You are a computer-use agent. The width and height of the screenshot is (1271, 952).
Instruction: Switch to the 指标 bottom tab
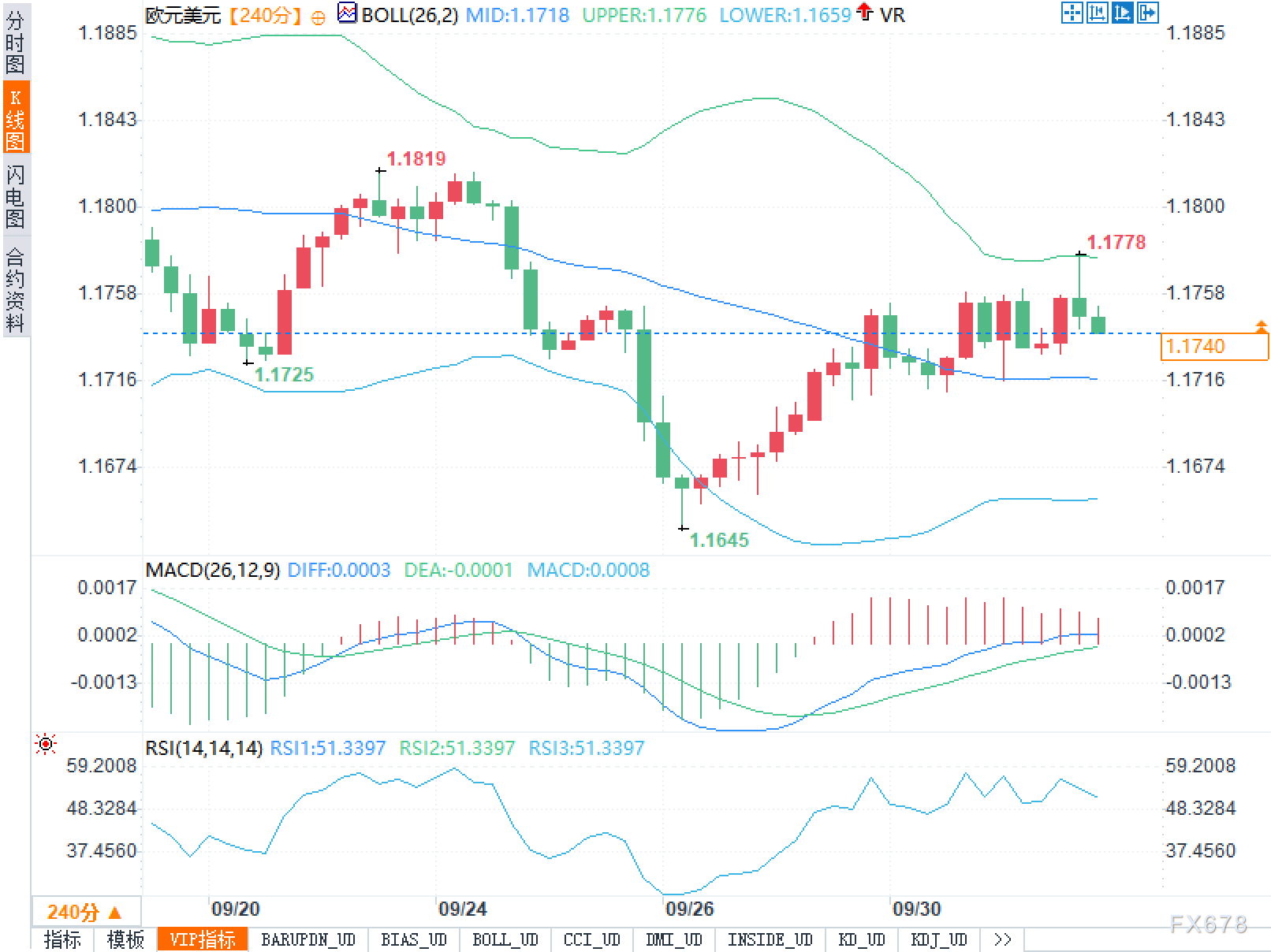pyautogui.click(x=62, y=939)
